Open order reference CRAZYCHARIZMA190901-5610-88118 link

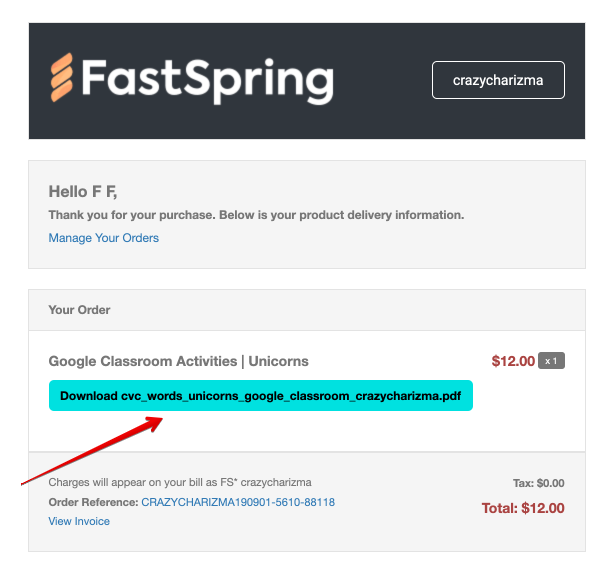pos(238,502)
